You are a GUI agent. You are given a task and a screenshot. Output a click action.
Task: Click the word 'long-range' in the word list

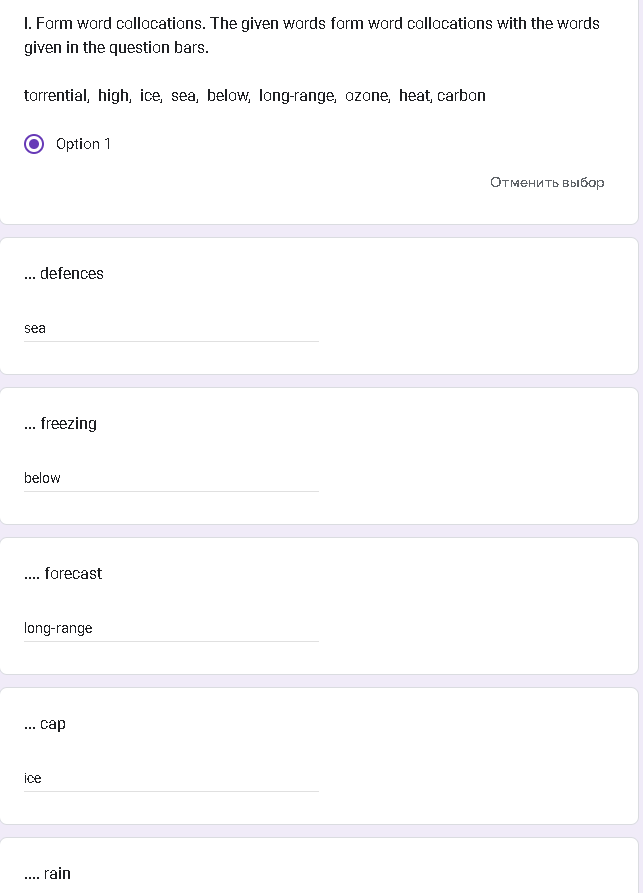click(x=296, y=96)
